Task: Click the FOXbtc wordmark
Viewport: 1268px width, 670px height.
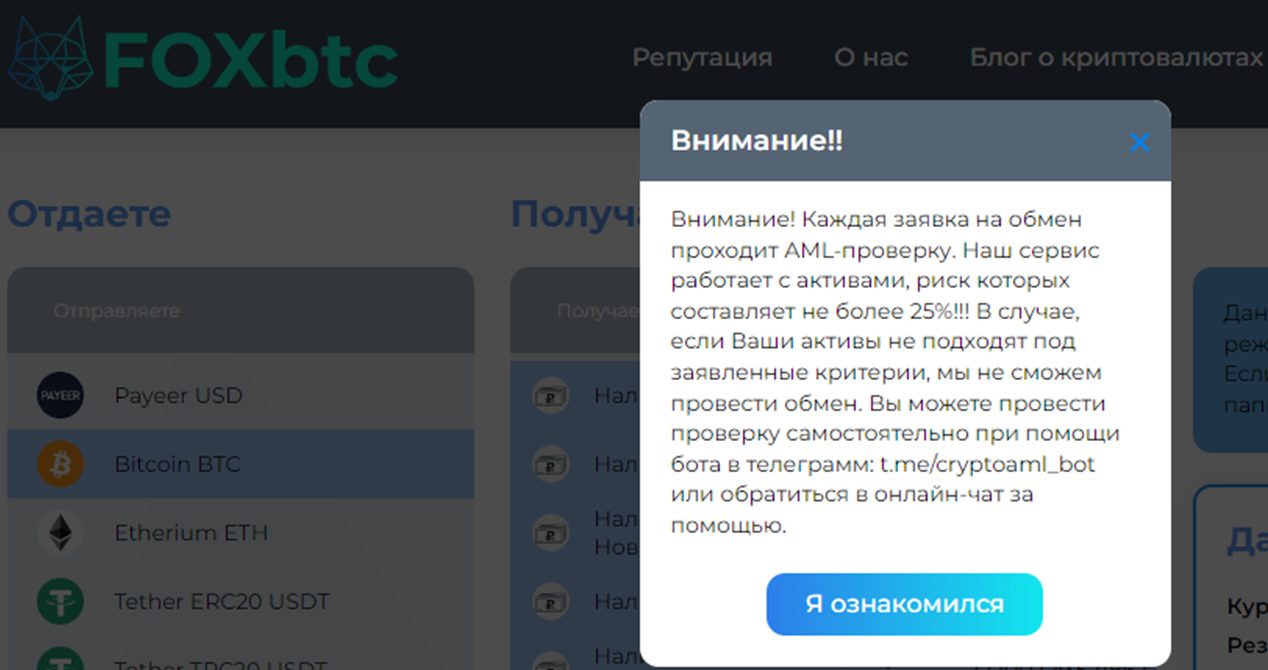Action: click(250, 61)
